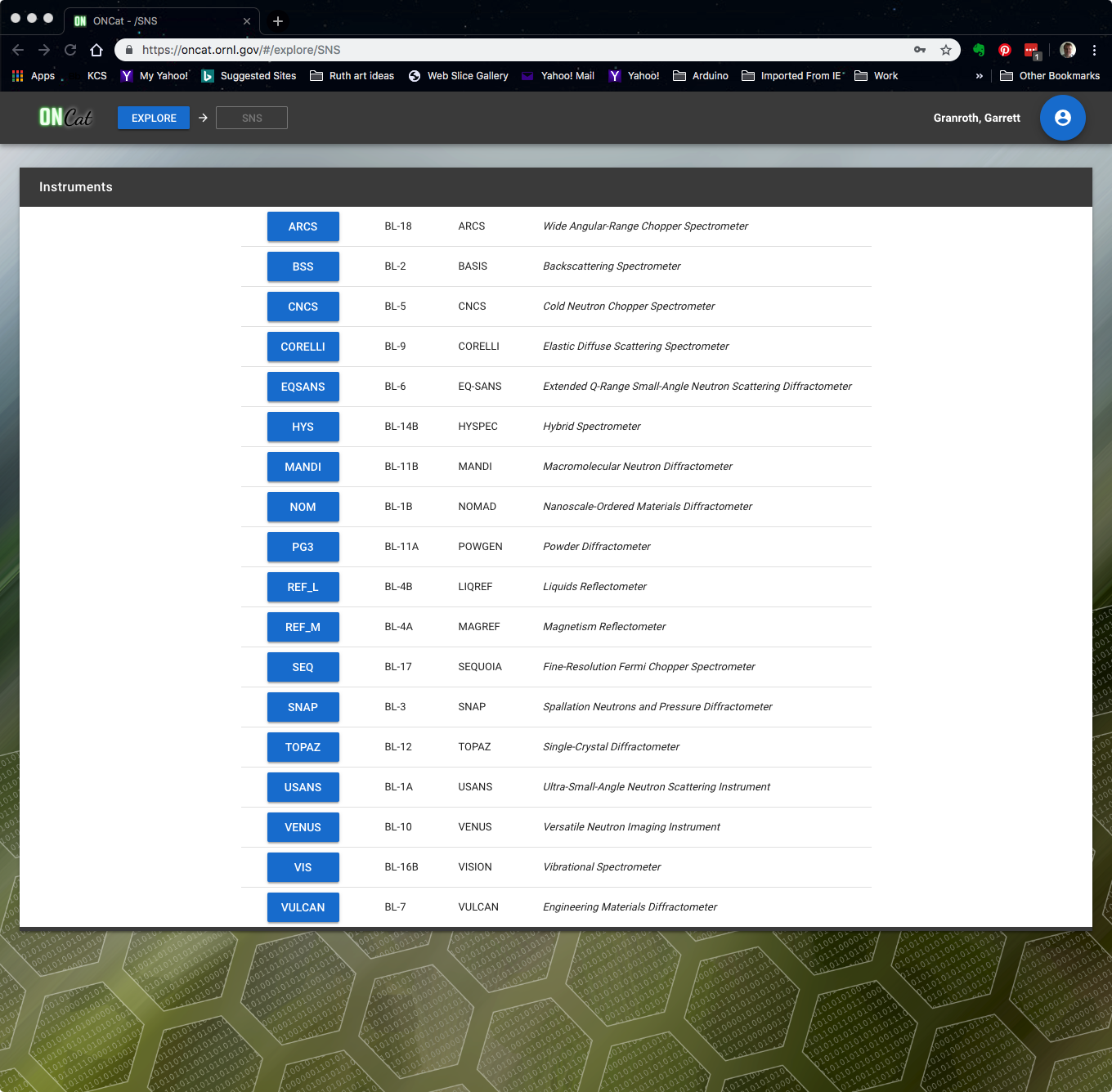Select the VULCAN instrument button
Screen dimensions: 1112x1092
pyautogui.click(x=303, y=907)
